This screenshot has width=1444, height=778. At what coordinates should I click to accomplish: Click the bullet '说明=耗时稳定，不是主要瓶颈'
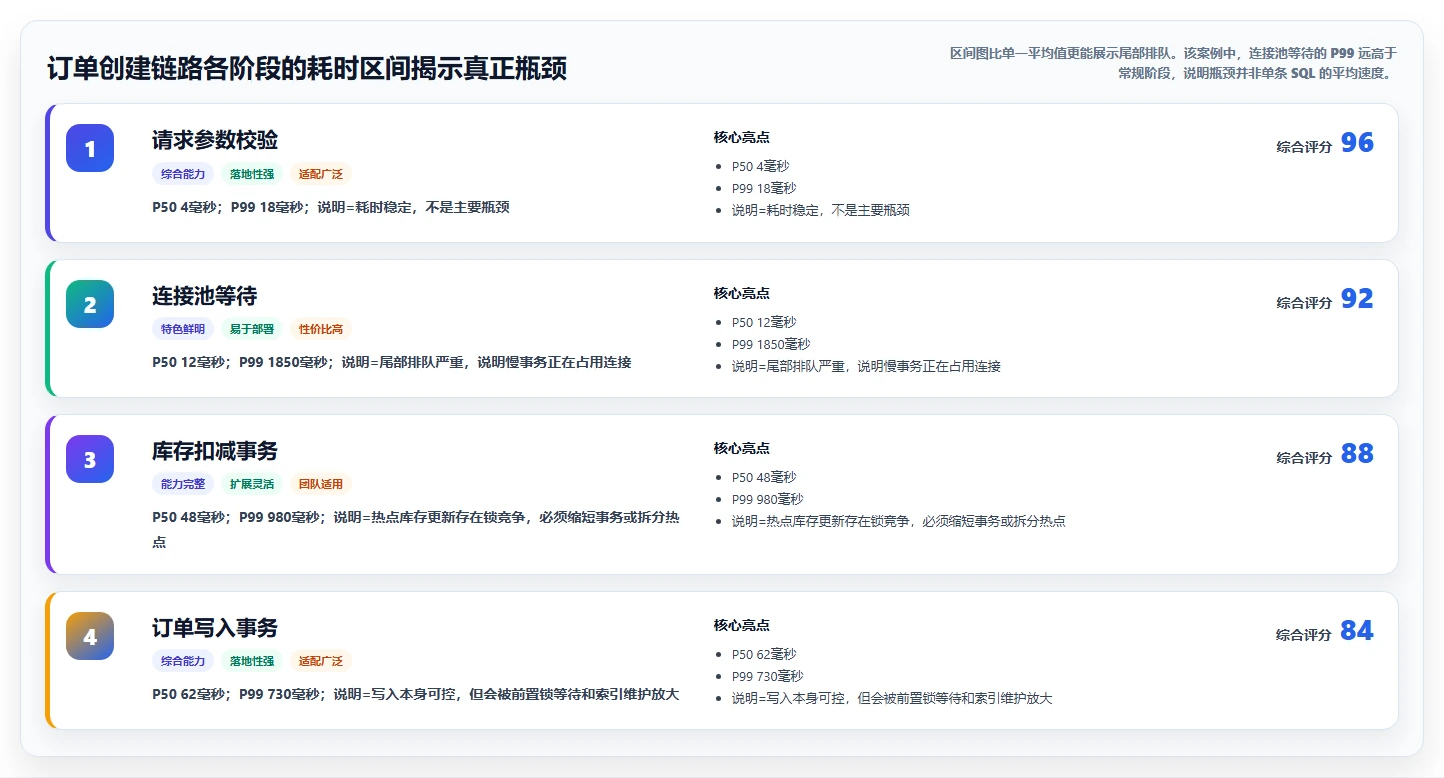(821, 210)
